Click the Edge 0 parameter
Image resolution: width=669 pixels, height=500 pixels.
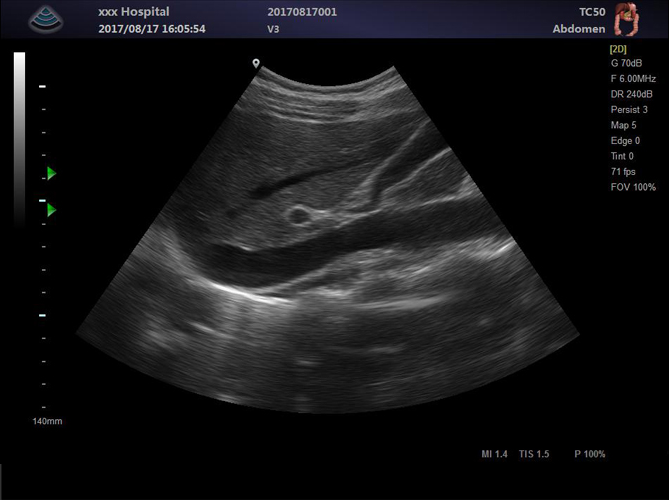point(625,140)
